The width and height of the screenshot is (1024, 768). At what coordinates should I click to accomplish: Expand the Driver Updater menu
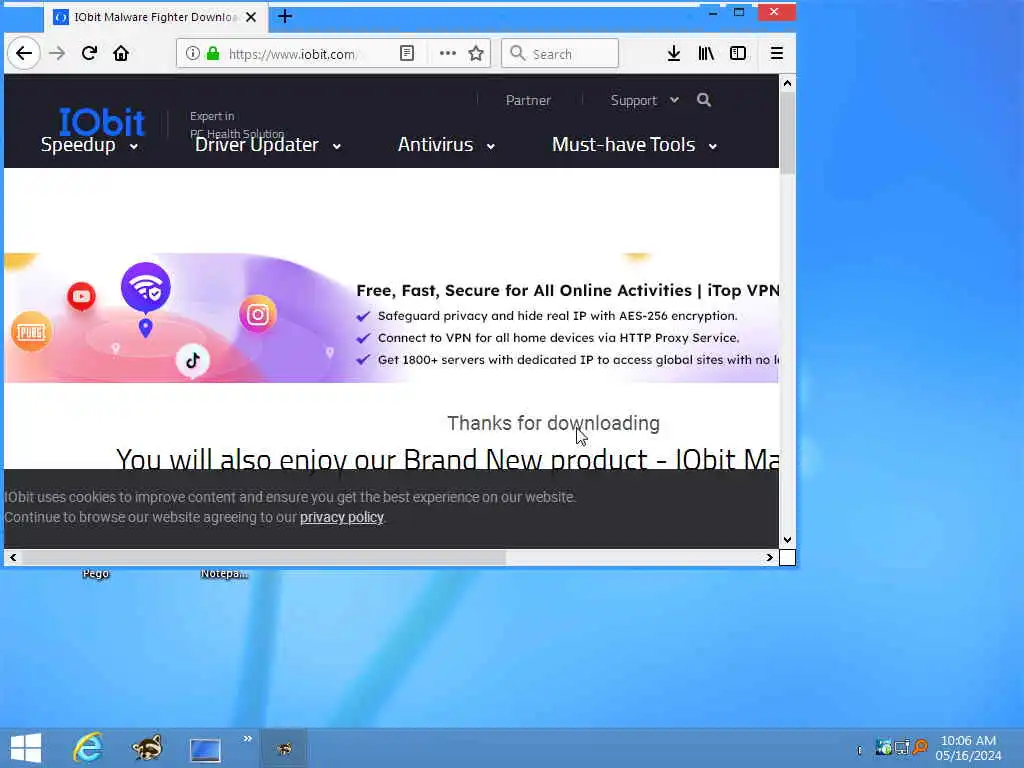(x=268, y=144)
